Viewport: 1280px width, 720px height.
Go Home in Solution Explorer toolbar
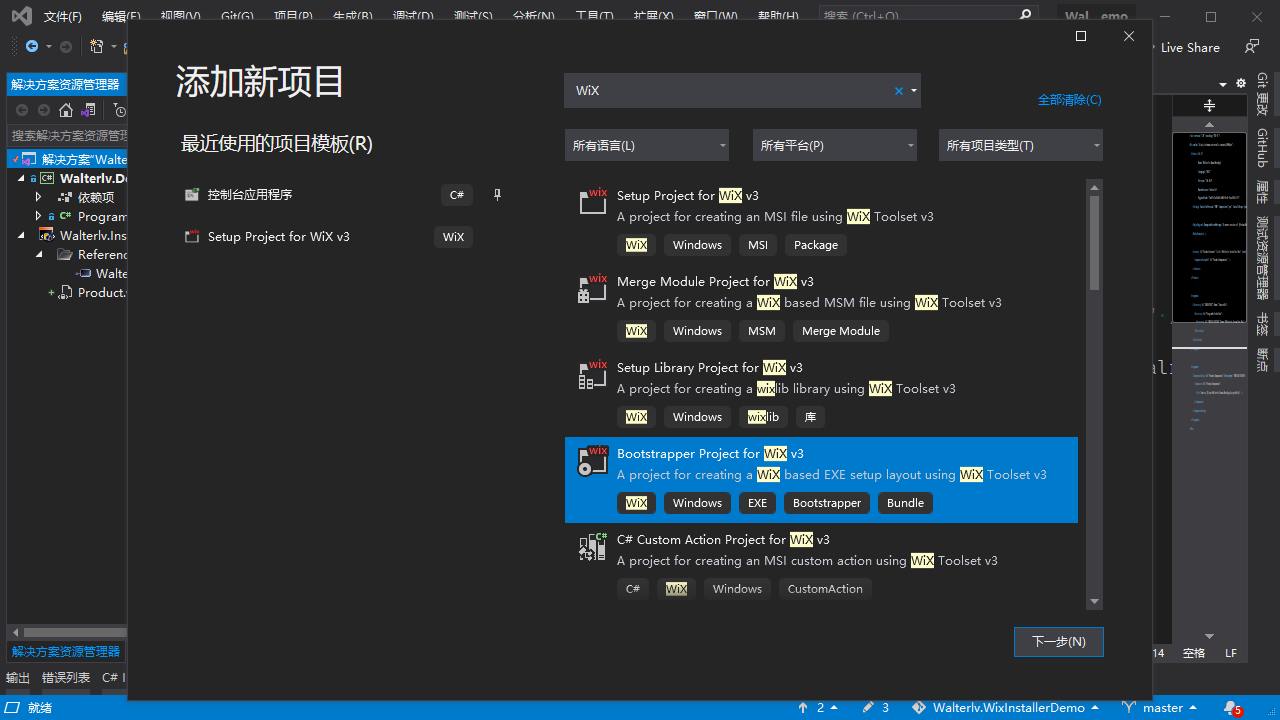pyautogui.click(x=66, y=110)
